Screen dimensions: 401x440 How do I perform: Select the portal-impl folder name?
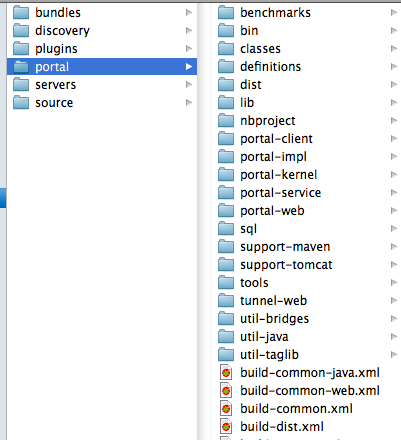click(273, 157)
